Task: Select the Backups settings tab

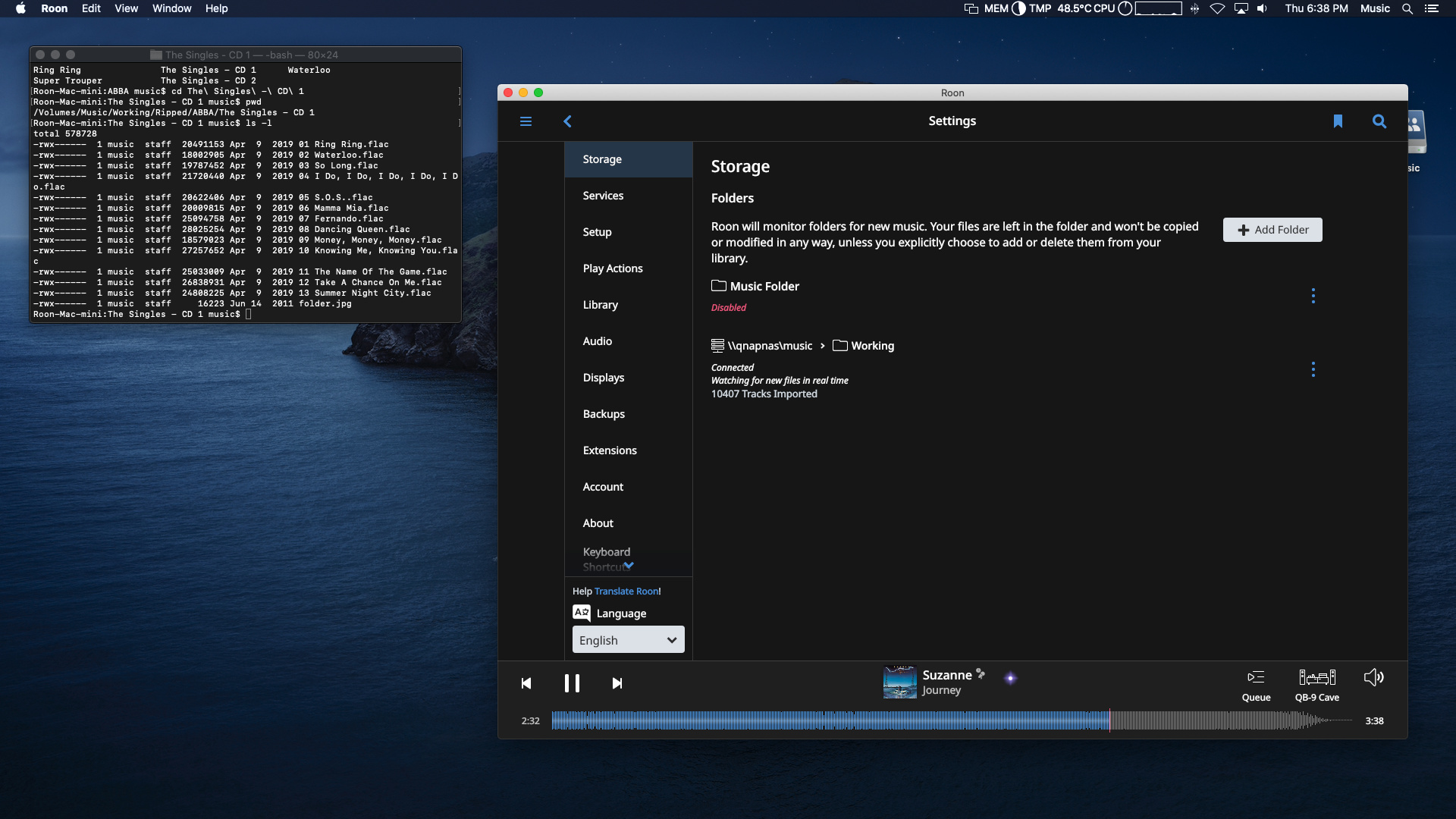Action: 629,414
